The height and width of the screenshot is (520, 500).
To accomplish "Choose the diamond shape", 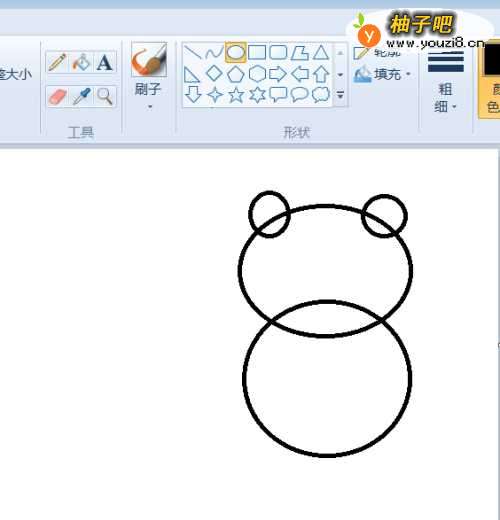I will [214, 73].
